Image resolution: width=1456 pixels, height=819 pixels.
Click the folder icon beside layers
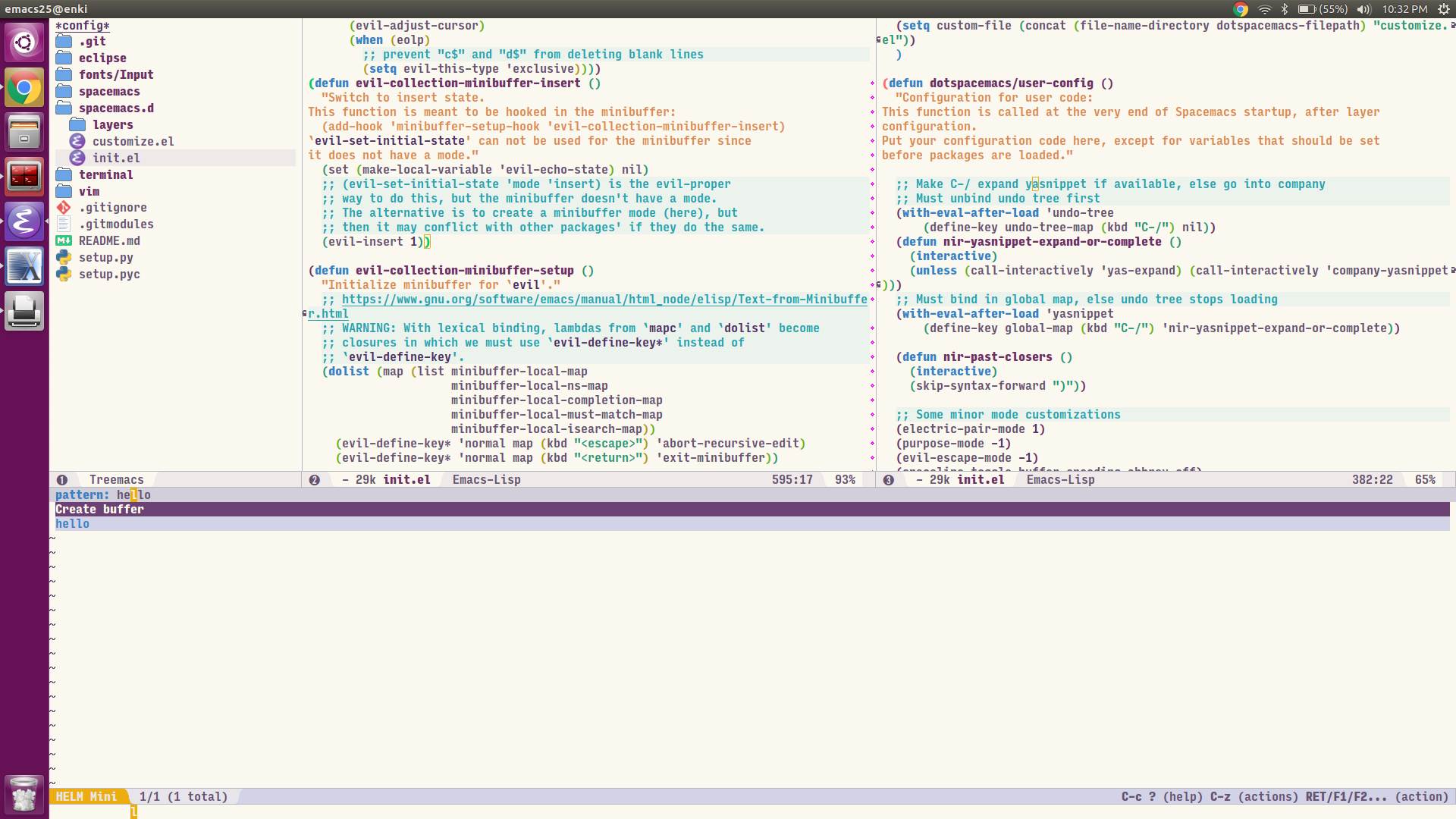77,124
